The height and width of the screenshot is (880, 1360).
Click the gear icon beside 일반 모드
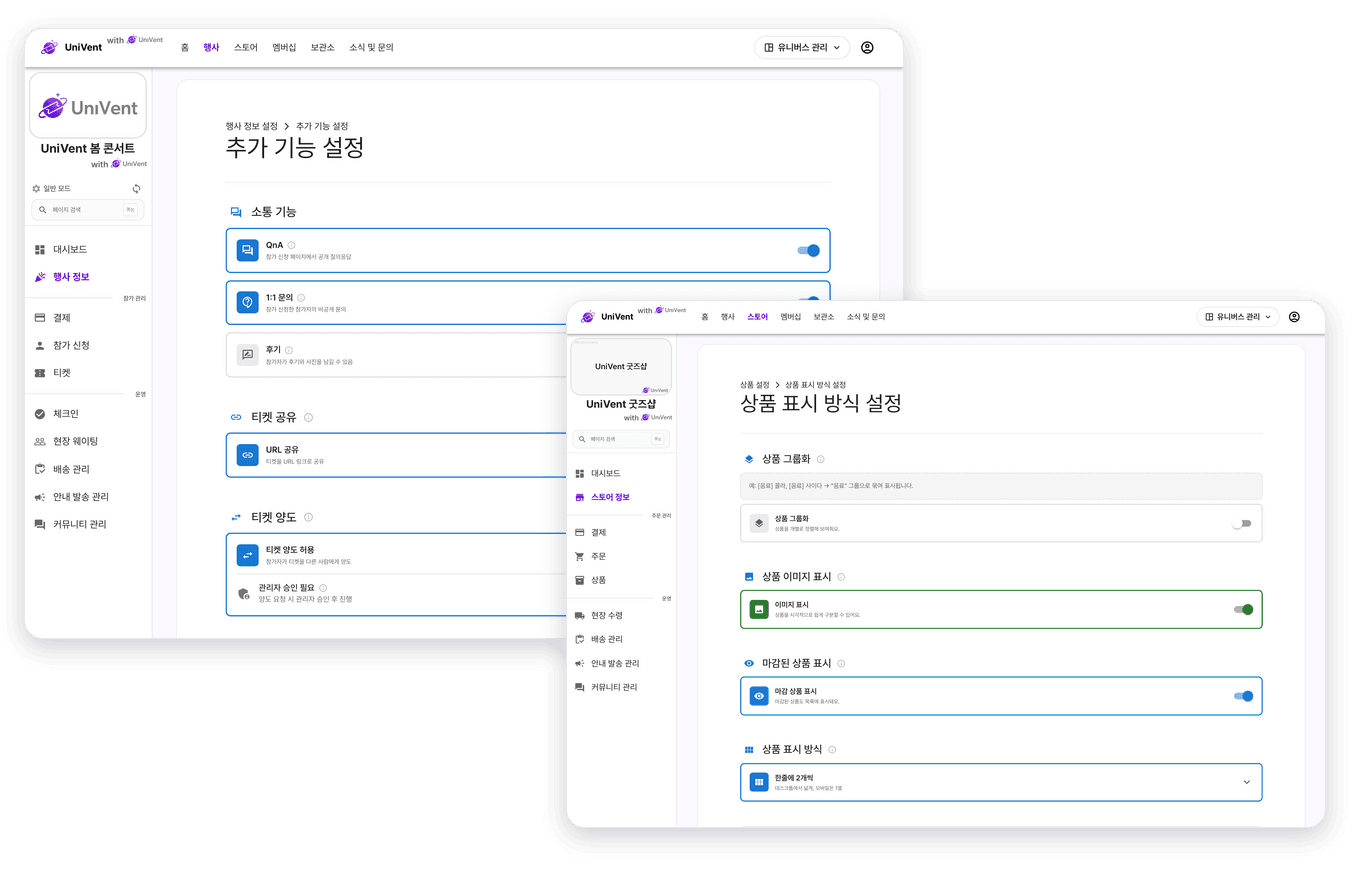point(36,188)
